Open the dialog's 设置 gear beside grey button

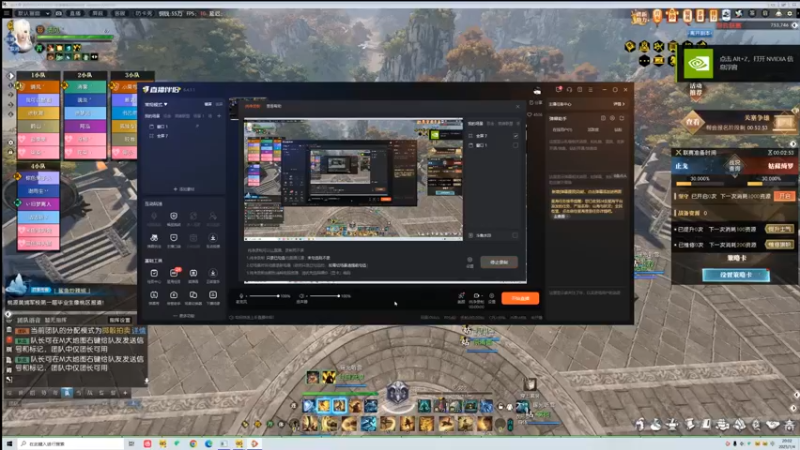(x=470, y=262)
